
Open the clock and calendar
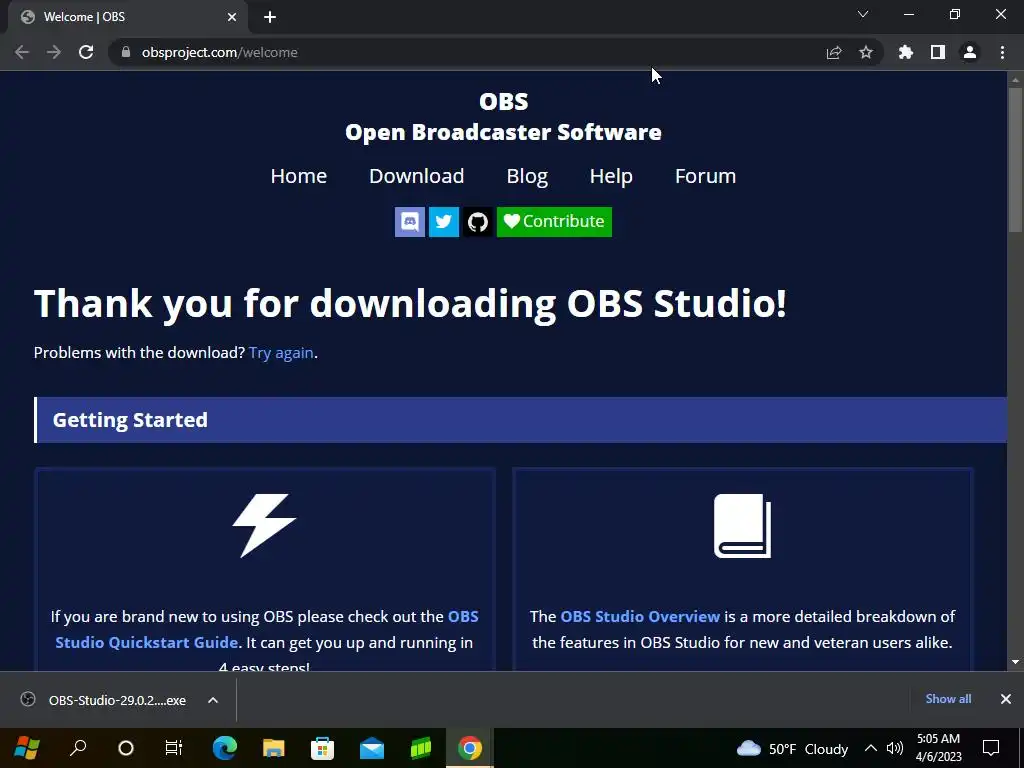pyautogui.click(x=938, y=748)
